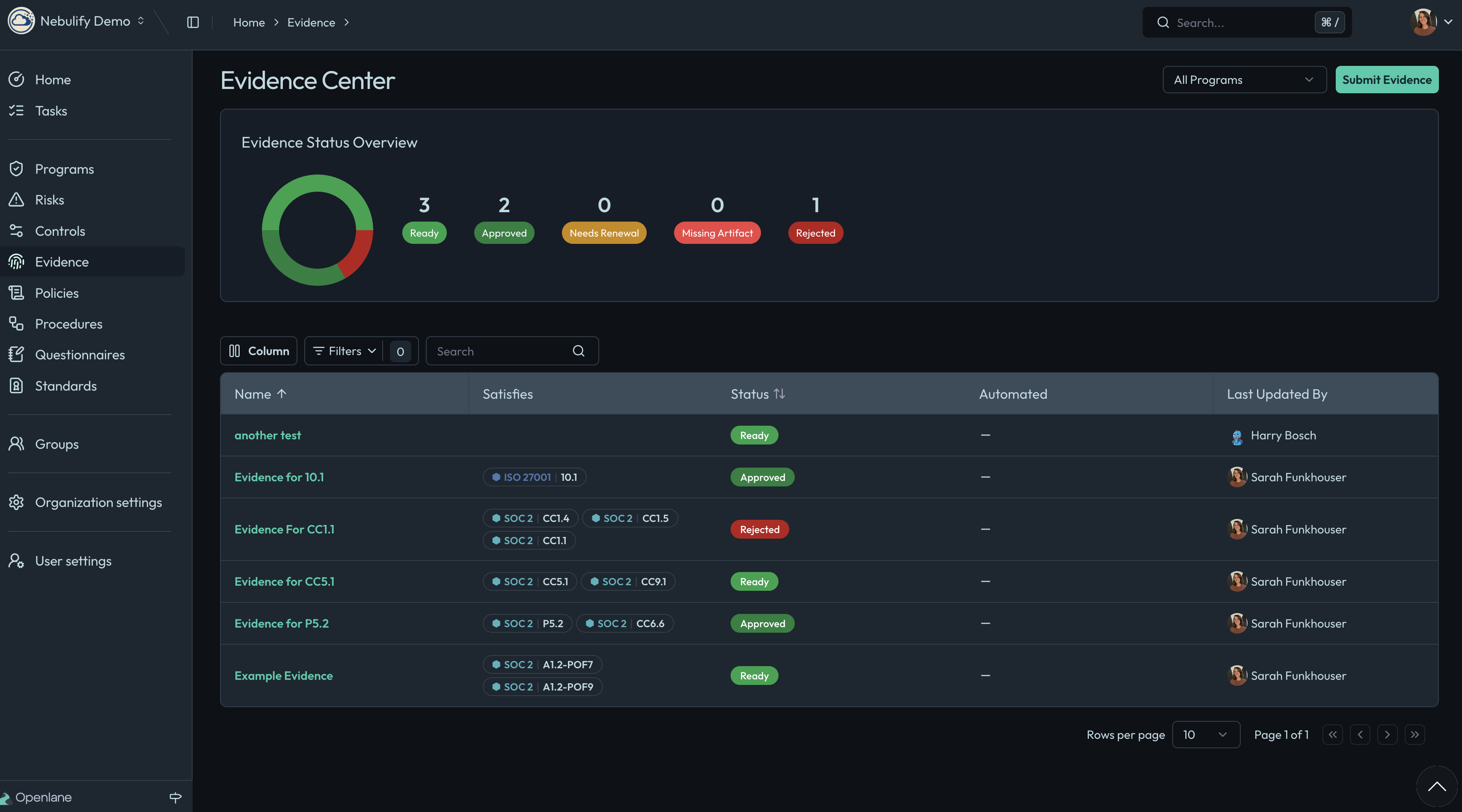Viewport: 1462px width, 812px height.
Task: Click the SOC 2 A1.2-POF7 tag
Action: point(542,664)
